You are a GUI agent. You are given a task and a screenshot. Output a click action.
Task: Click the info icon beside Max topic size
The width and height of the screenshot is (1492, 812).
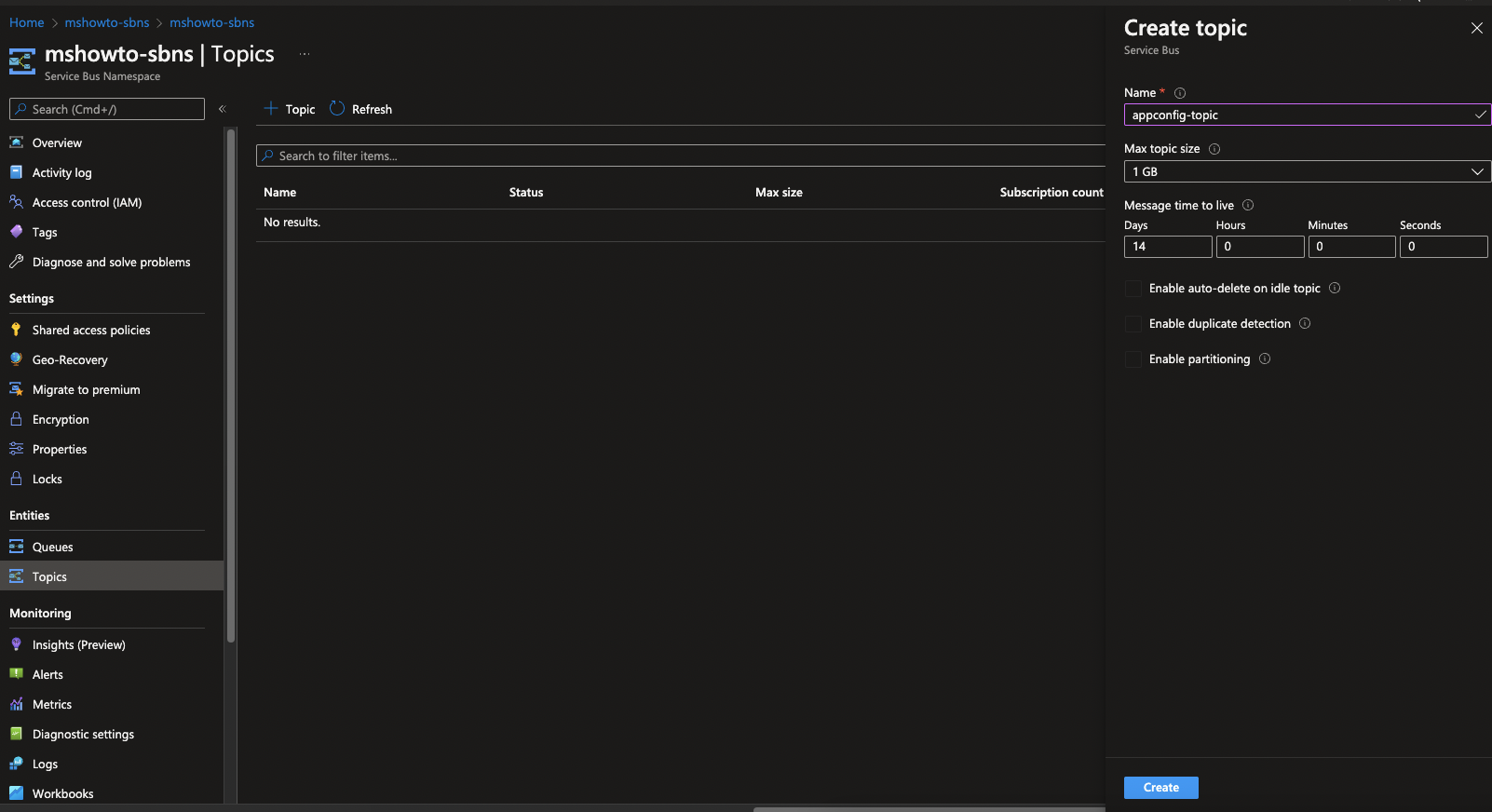pos(1214,149)
